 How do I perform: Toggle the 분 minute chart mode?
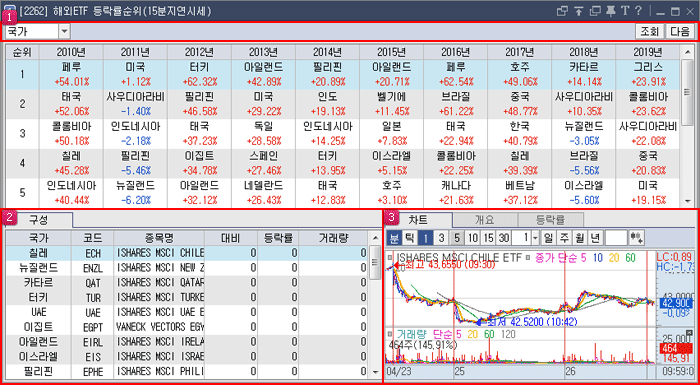[x=394, y=238]
